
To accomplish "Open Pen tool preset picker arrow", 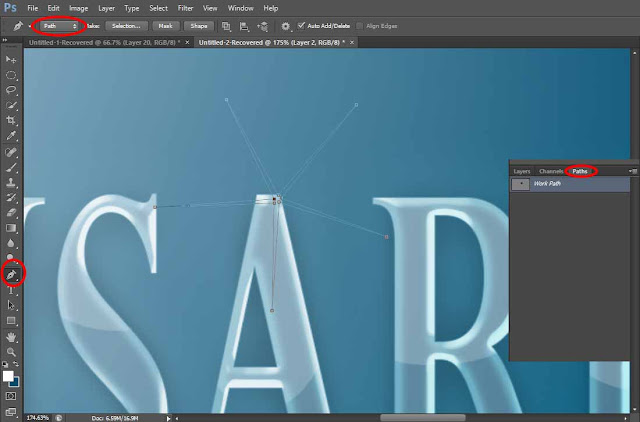I will (x=30, y=27).
